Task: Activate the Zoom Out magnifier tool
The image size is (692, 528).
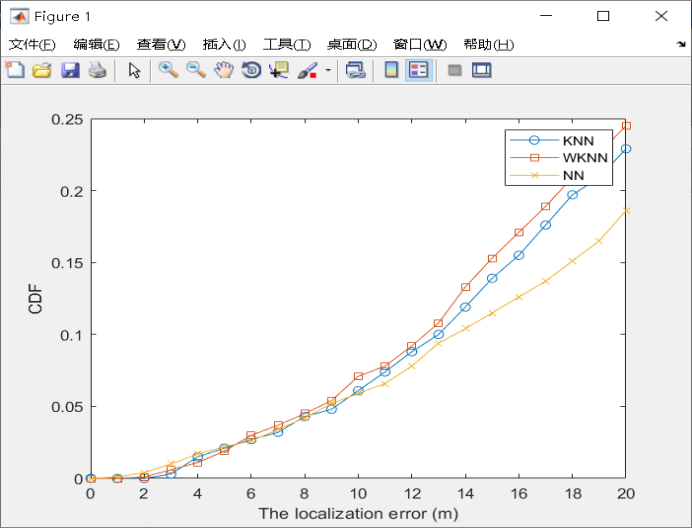Action: click(196, 70)
